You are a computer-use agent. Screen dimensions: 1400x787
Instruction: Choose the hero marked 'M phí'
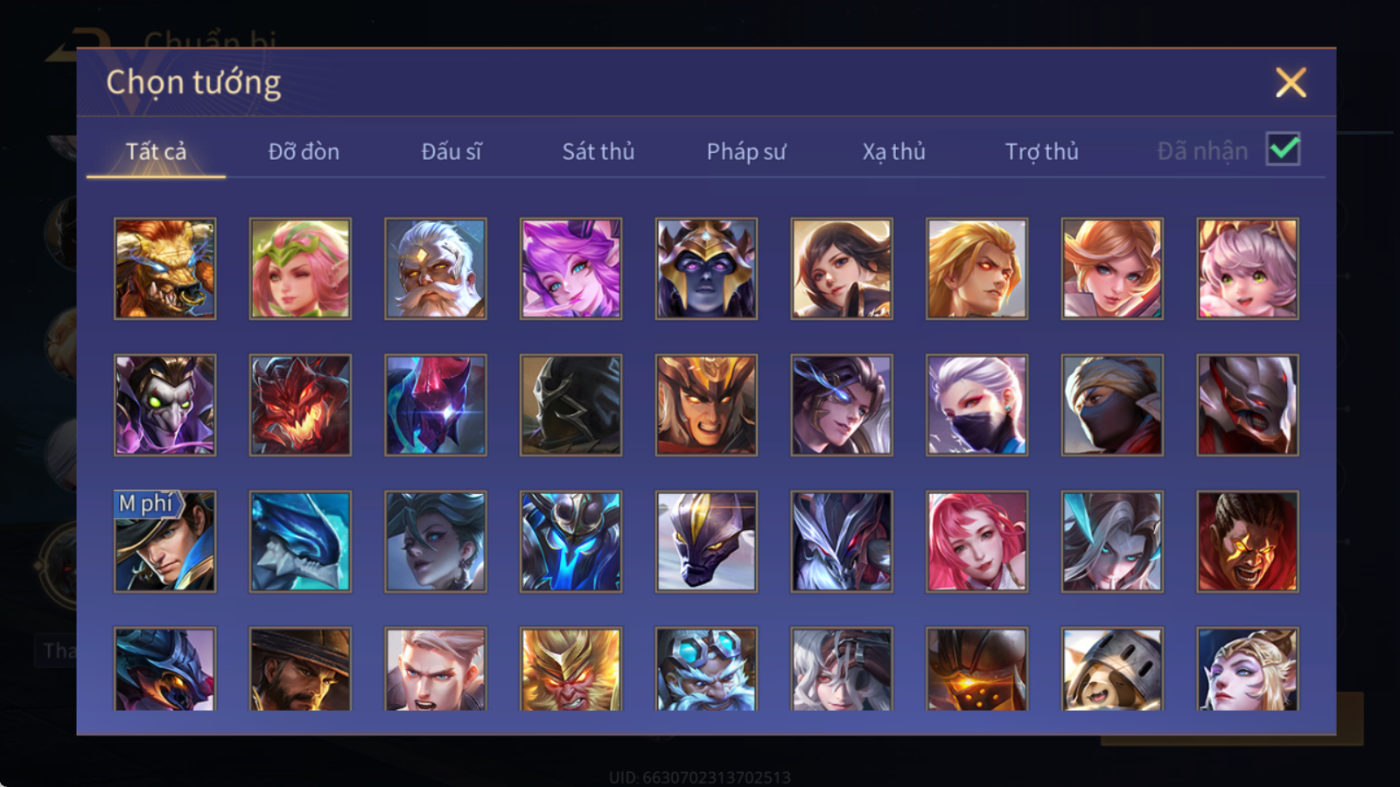click(x=165, y=541)
